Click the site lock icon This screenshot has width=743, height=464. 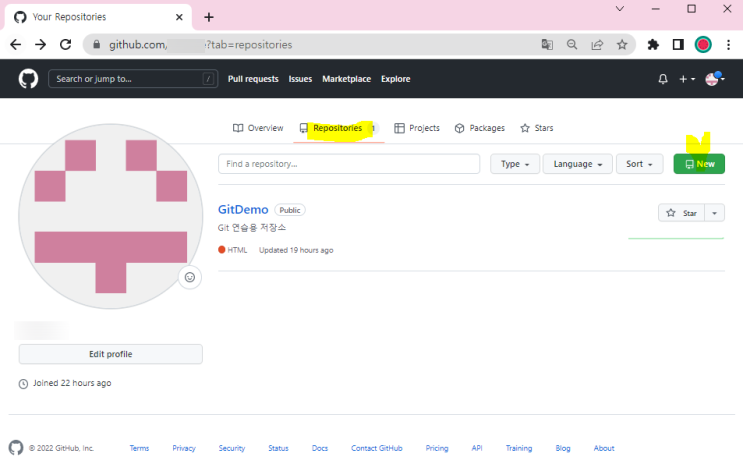(x=97, y=45)
